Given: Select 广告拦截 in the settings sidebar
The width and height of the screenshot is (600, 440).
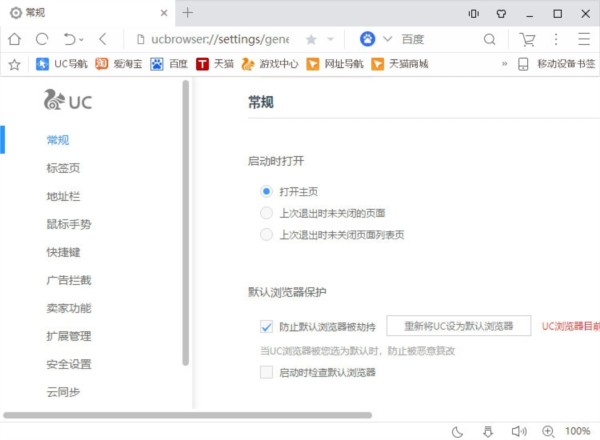Looking at the screenshot, I should (x=69, y=280).
